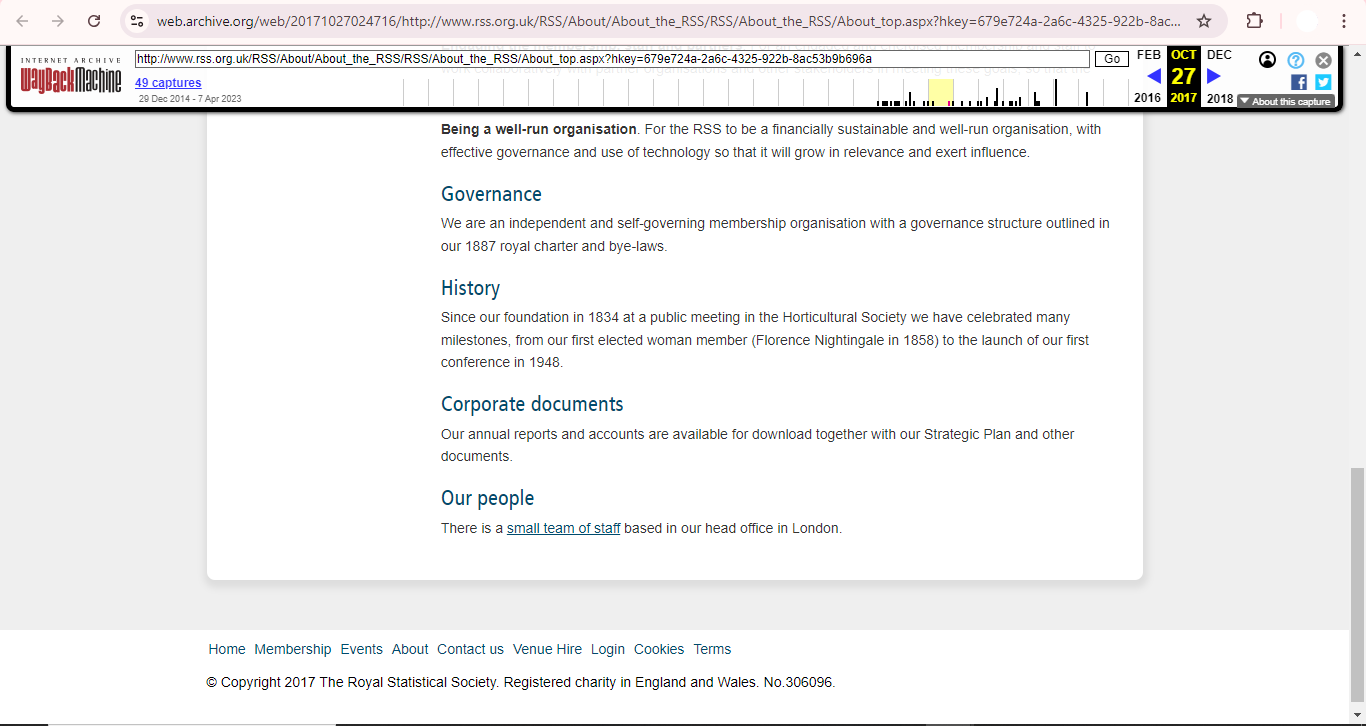This screenshot has height=726, width=1366.
Task: Click the Our people heading
Action: [487, 498]
